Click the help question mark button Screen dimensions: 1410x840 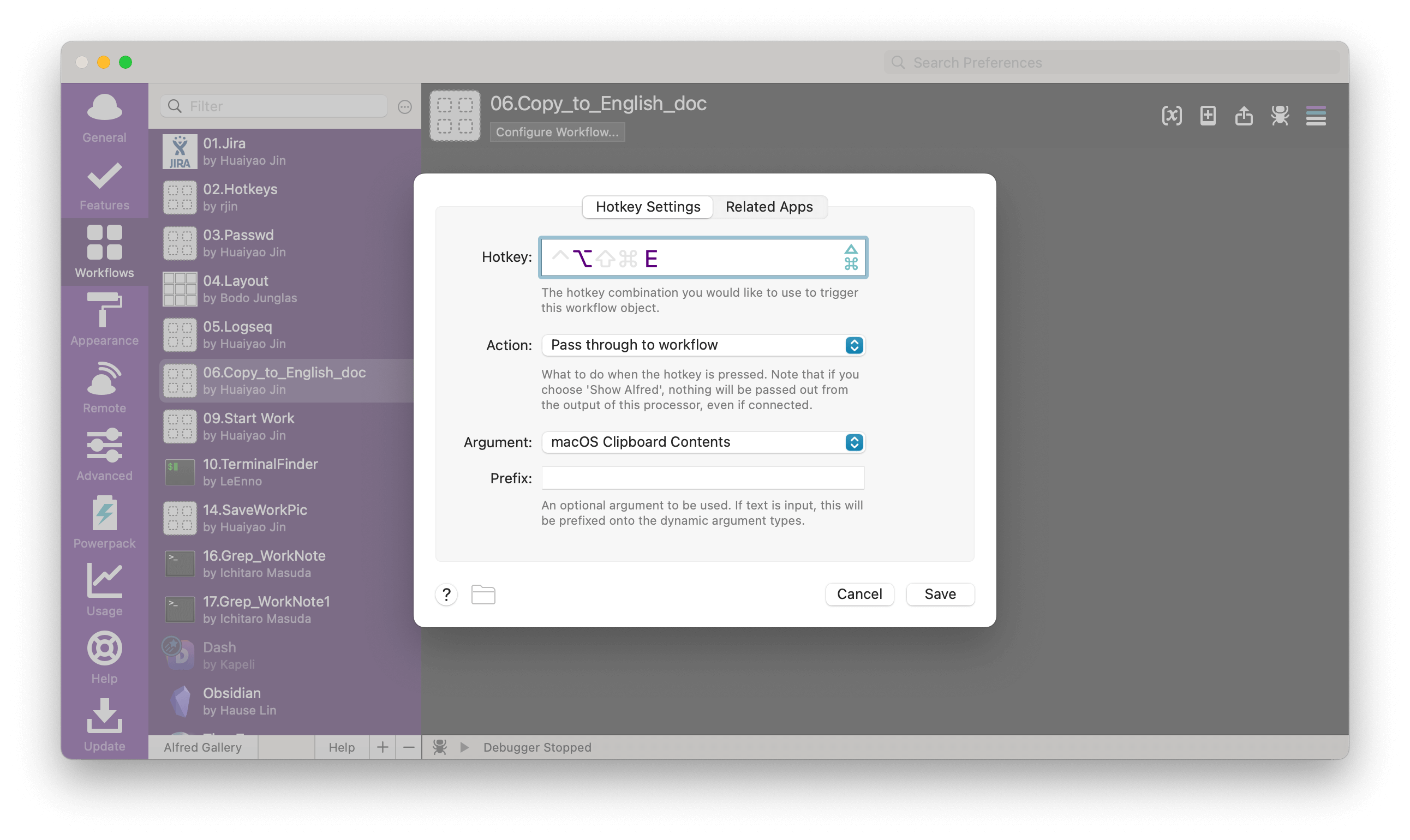(446, 595)
